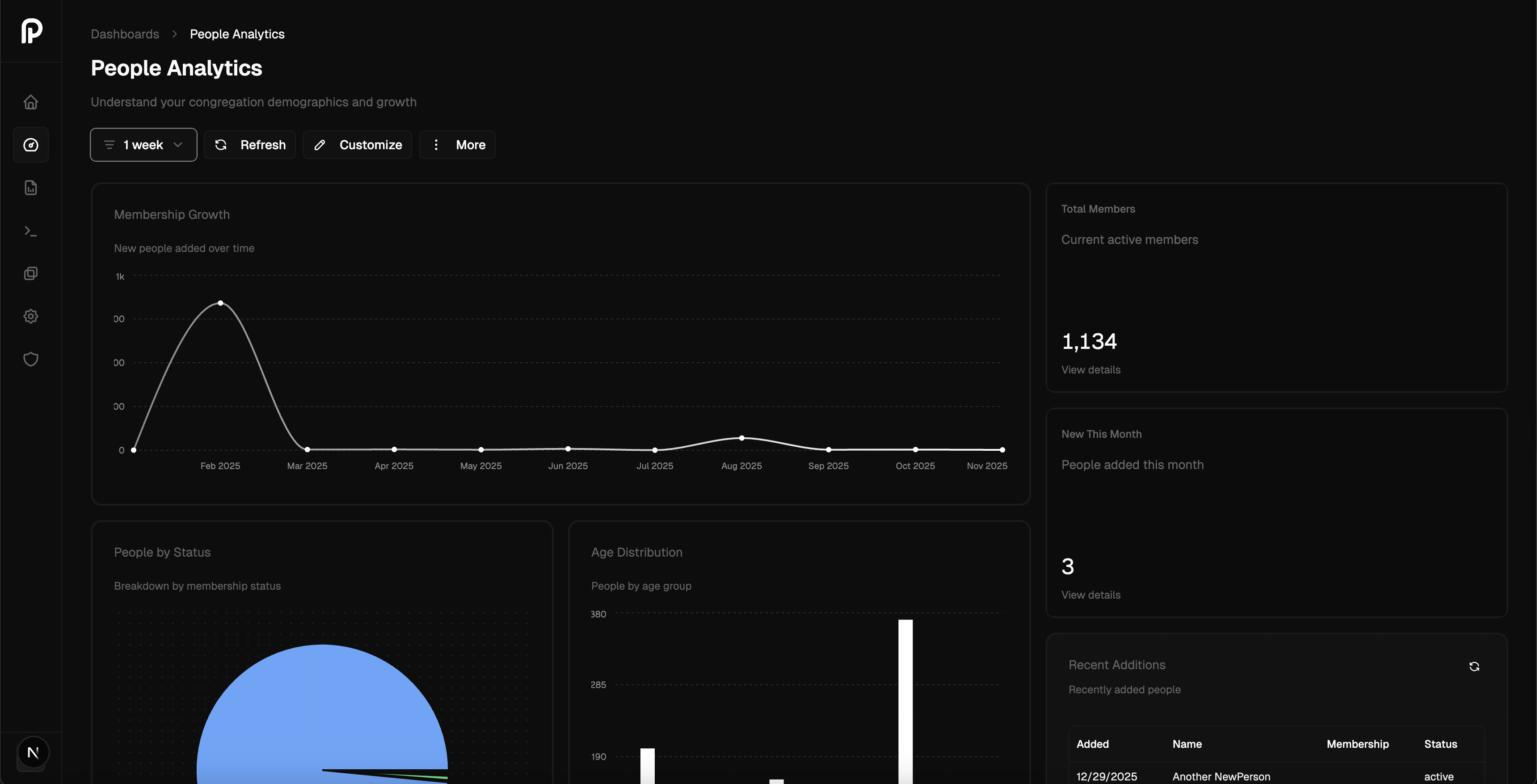This screenshot has width=1537, height=784.
Task: Open the Home sidebar icon
Action: coord(30,101)
